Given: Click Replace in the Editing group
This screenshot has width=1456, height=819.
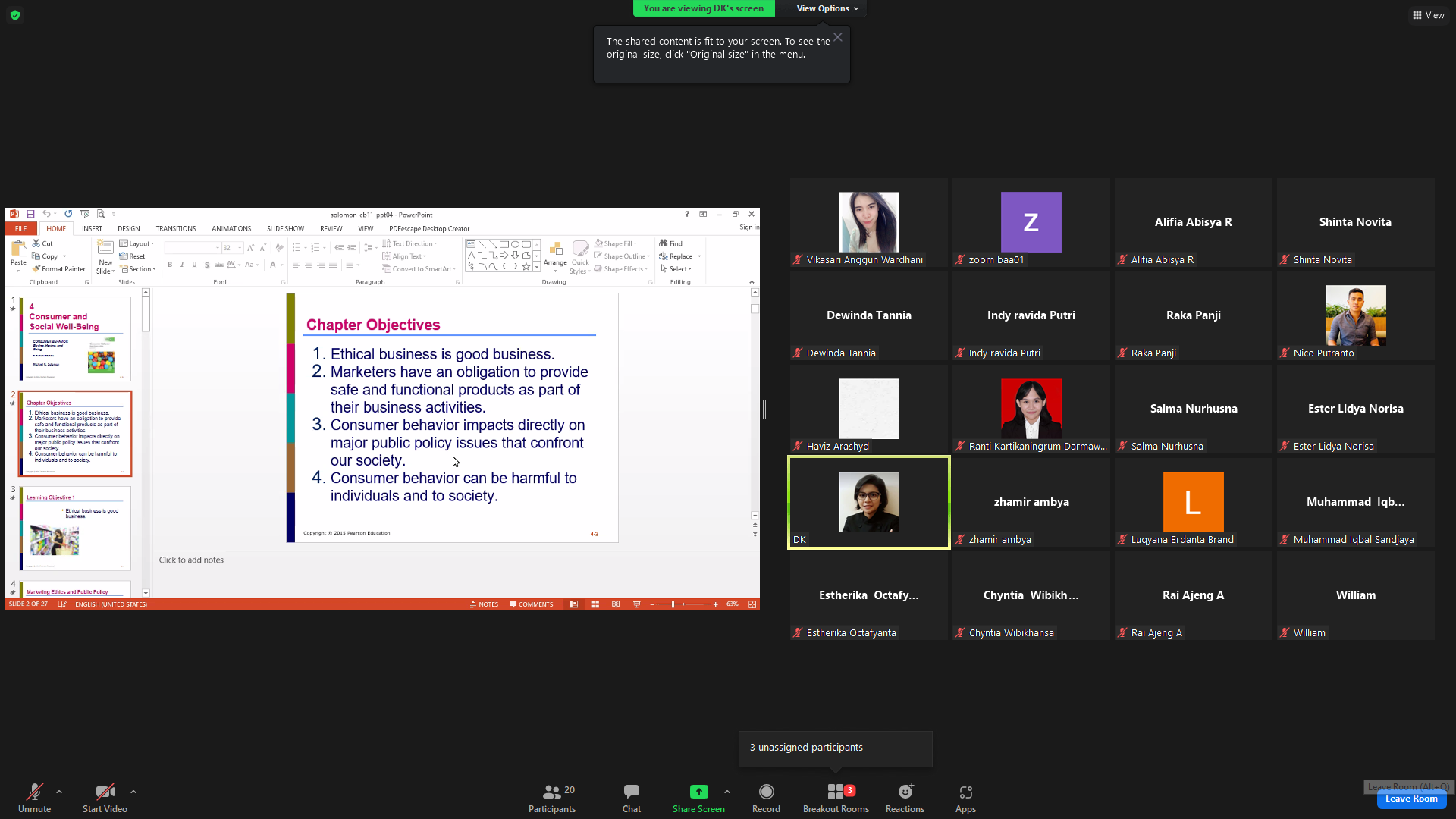Looking at the screenshot, I should tap(679, 256).
